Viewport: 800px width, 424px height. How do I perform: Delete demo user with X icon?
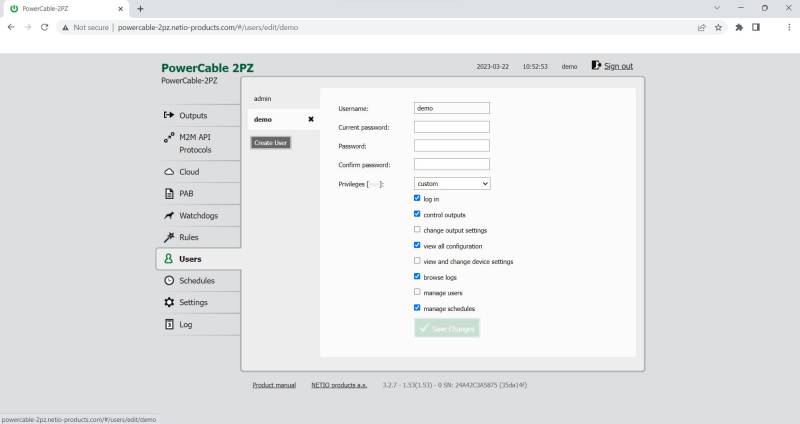[310, 119]
